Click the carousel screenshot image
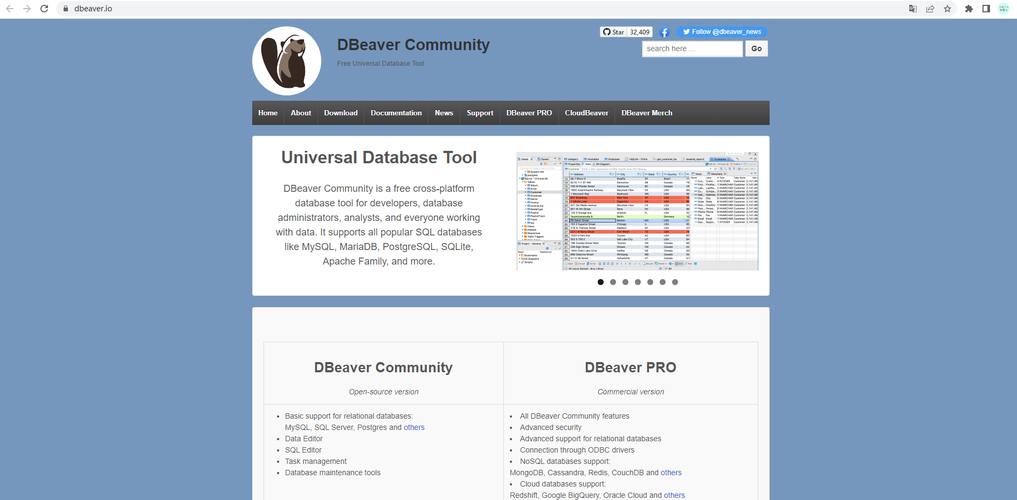1017x500 pixels. [638, 211]
